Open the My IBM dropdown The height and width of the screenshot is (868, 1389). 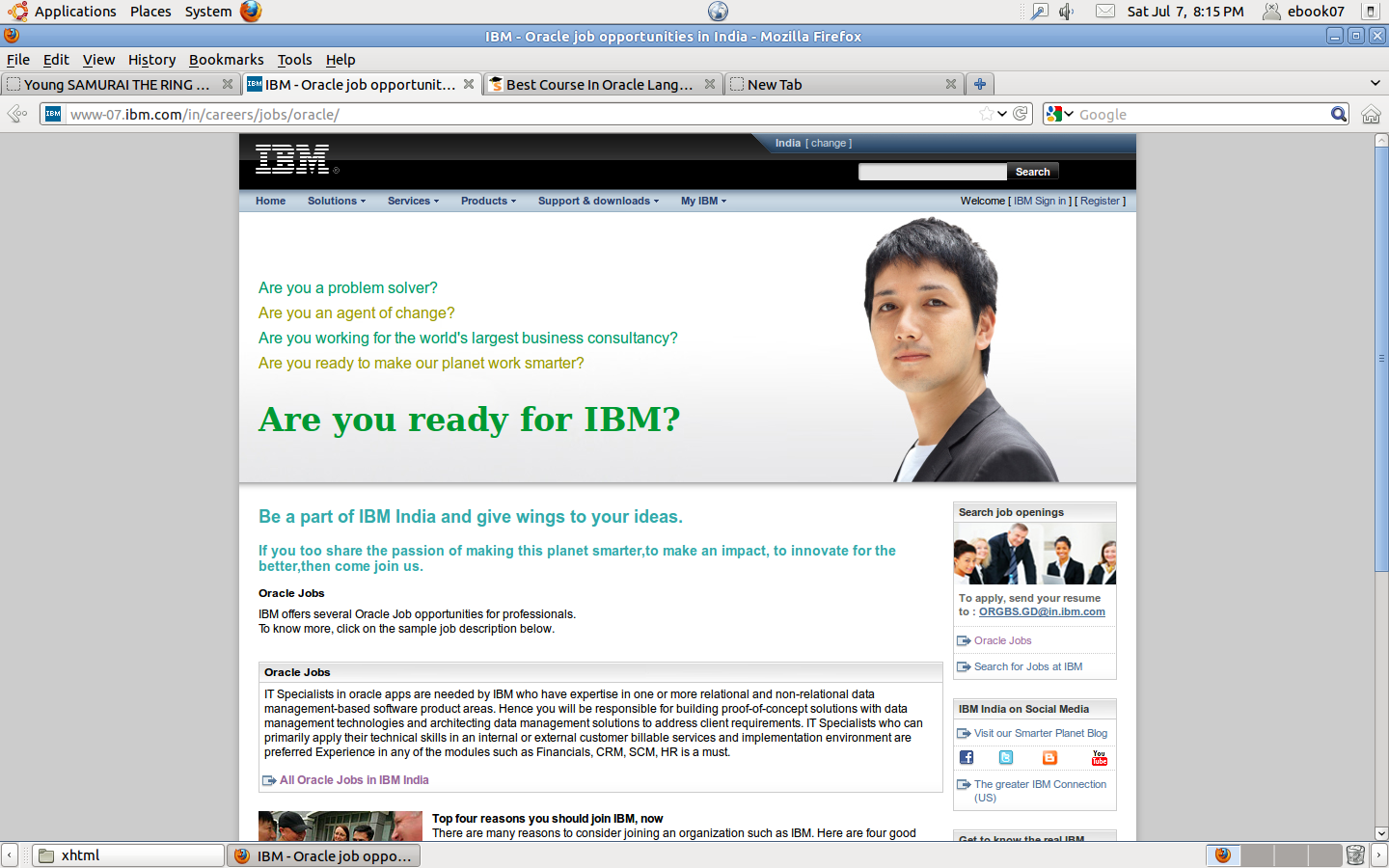tap(703, 201)
